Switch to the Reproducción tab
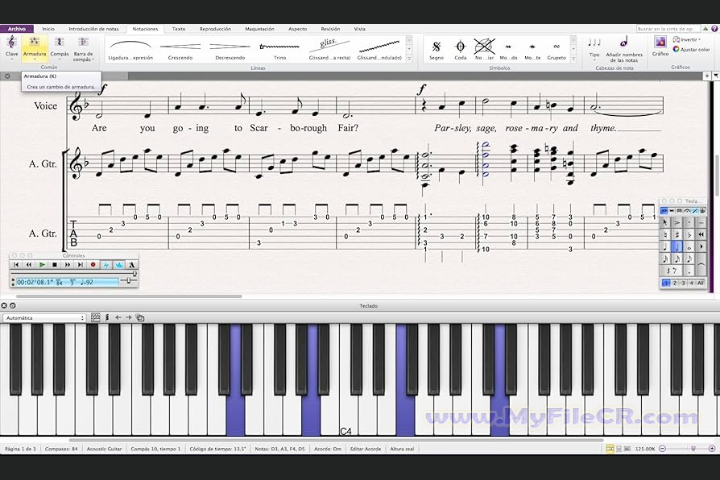720x480 pixels. (x=215, y=28)
